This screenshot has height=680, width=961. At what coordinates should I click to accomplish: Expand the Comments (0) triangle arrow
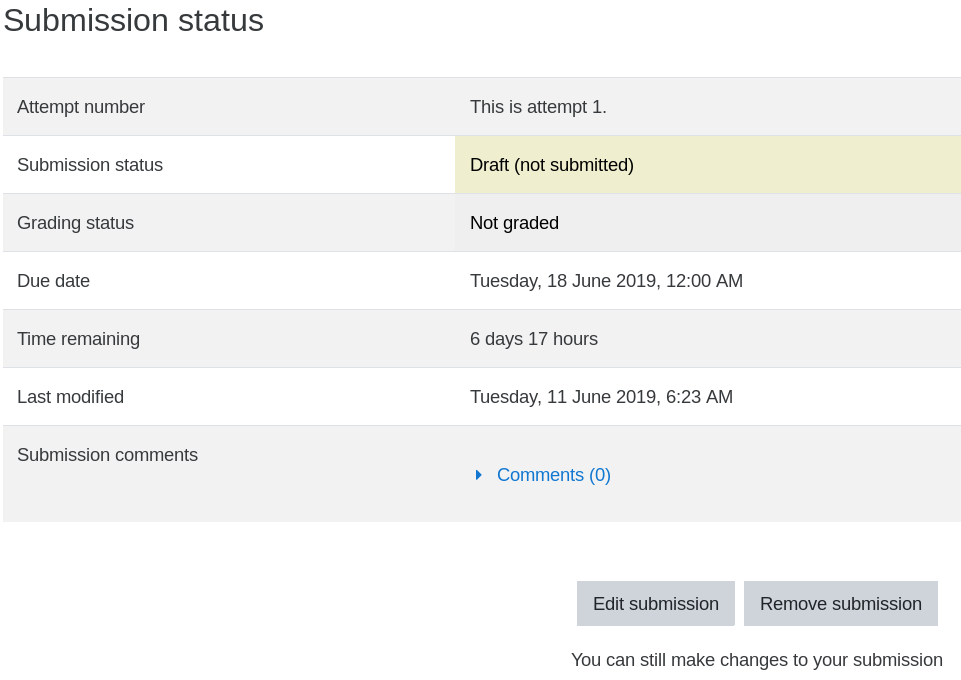(x=479, y=475)
